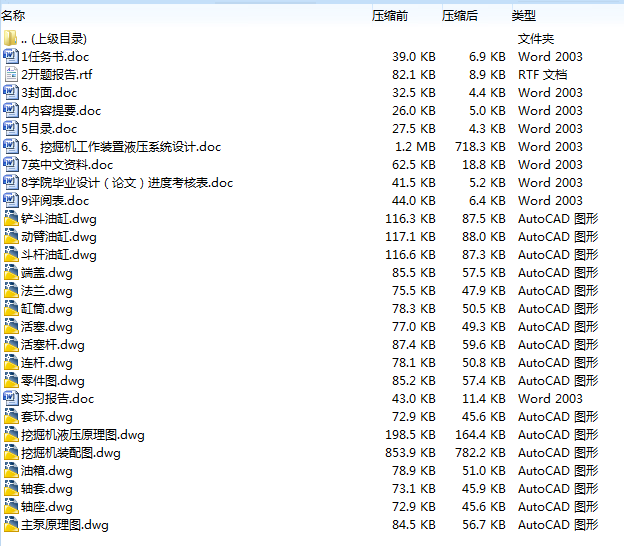Click the AutoCAD icon for 零件图.dwg
This screenshot has height=546, width=624.
coord(11,380)
